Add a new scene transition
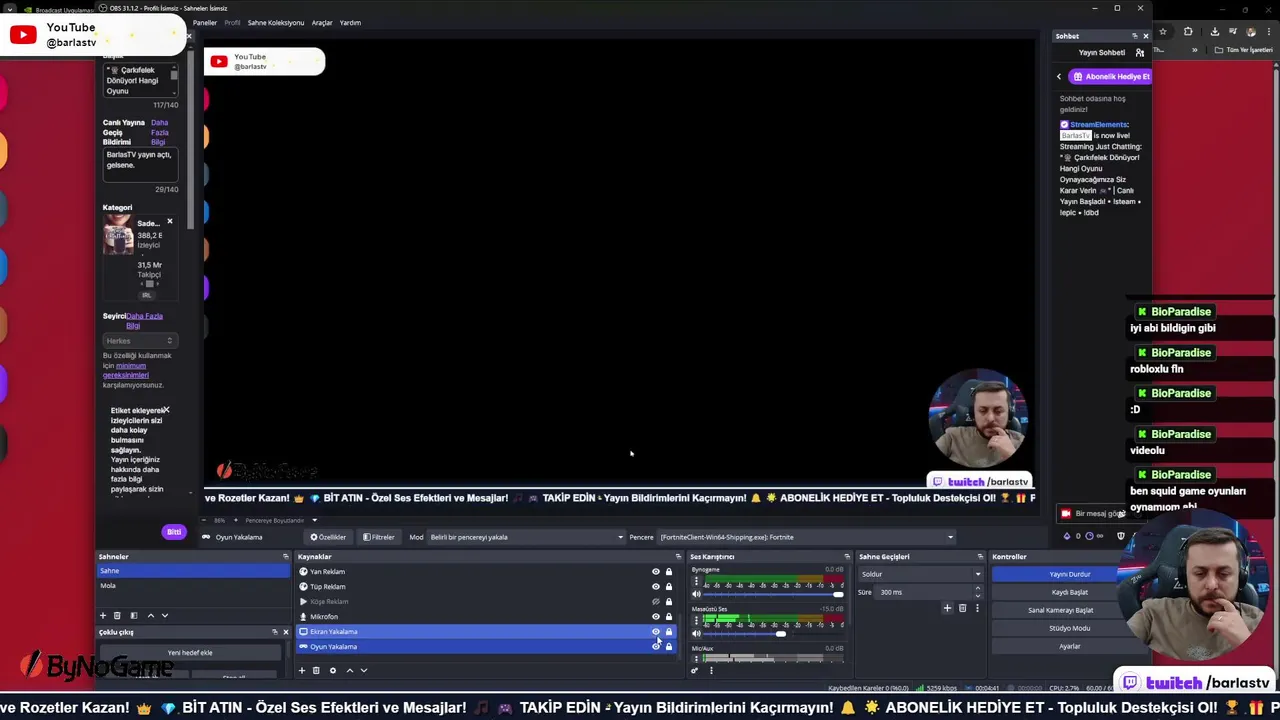 pos(947,608)
